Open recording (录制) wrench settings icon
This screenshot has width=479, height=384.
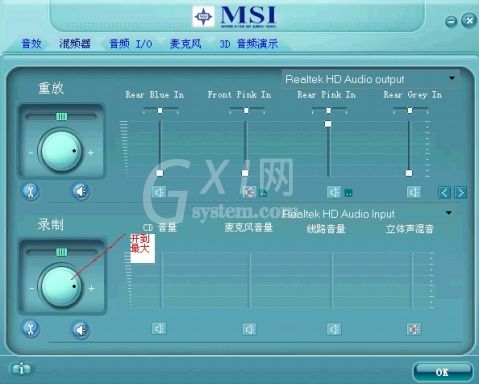(31, 329)
